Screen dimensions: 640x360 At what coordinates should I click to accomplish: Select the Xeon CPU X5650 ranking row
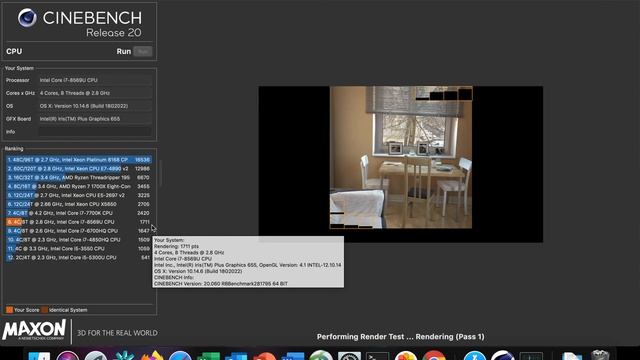click(x=78, y=204)
